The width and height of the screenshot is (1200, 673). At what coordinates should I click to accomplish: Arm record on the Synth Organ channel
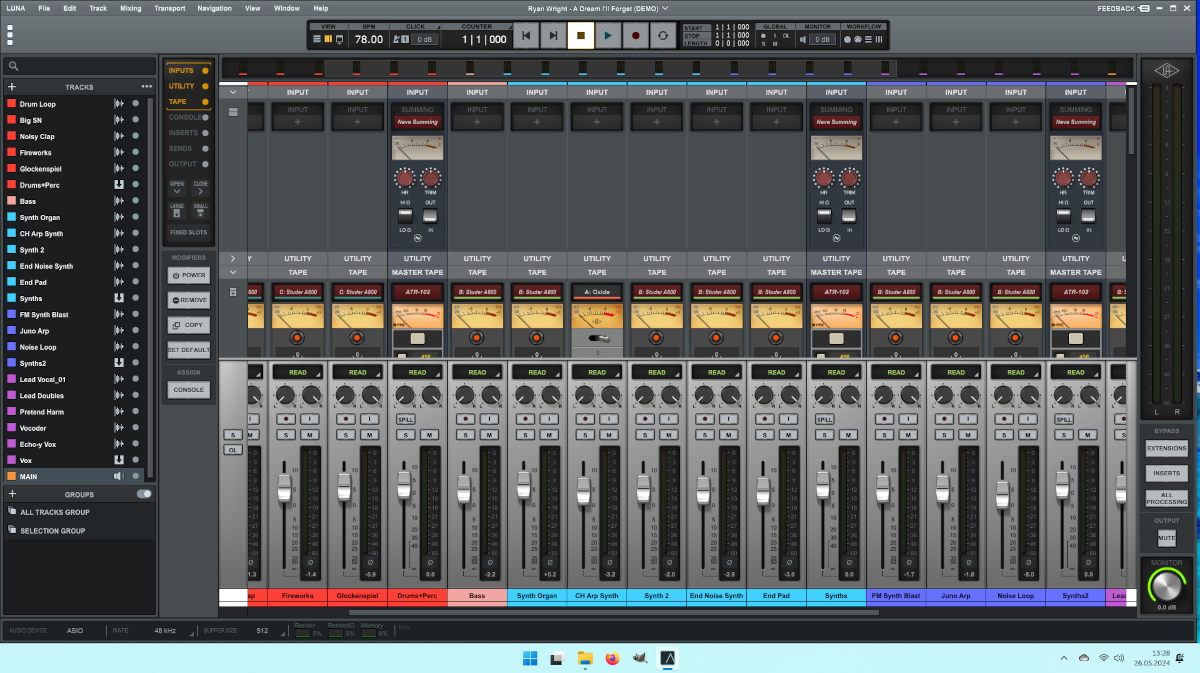tap(525, 418)
